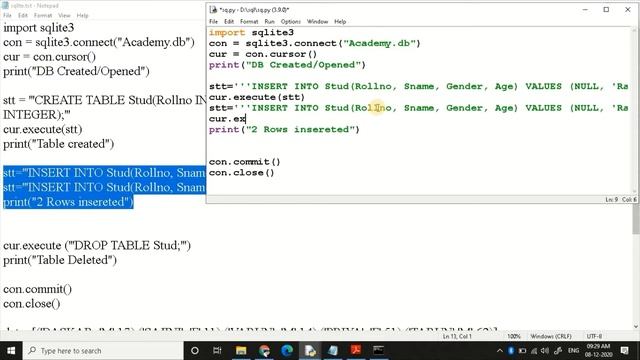Open Notepad's View menu
The image size is (640, 360).
click(64, 16)
